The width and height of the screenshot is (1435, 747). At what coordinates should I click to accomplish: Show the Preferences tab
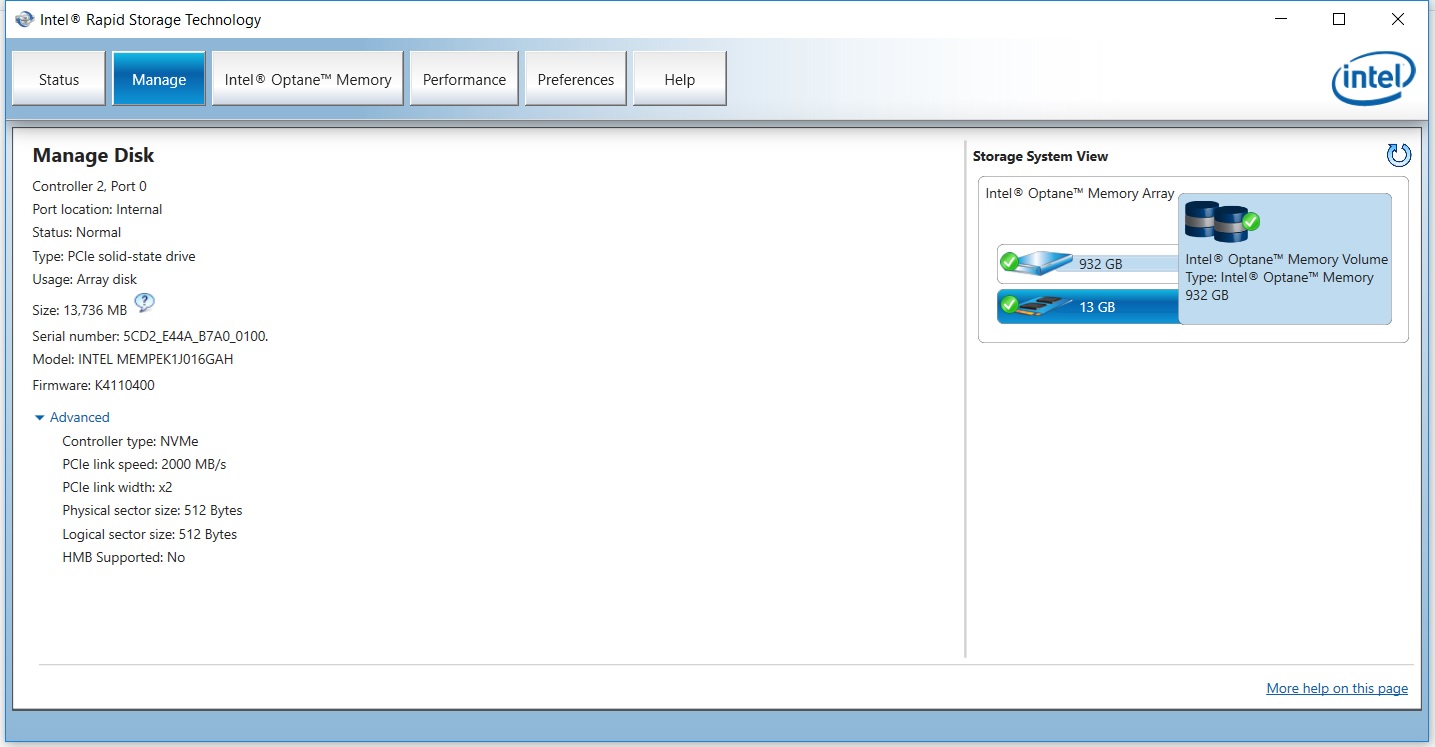pos(576,79)
